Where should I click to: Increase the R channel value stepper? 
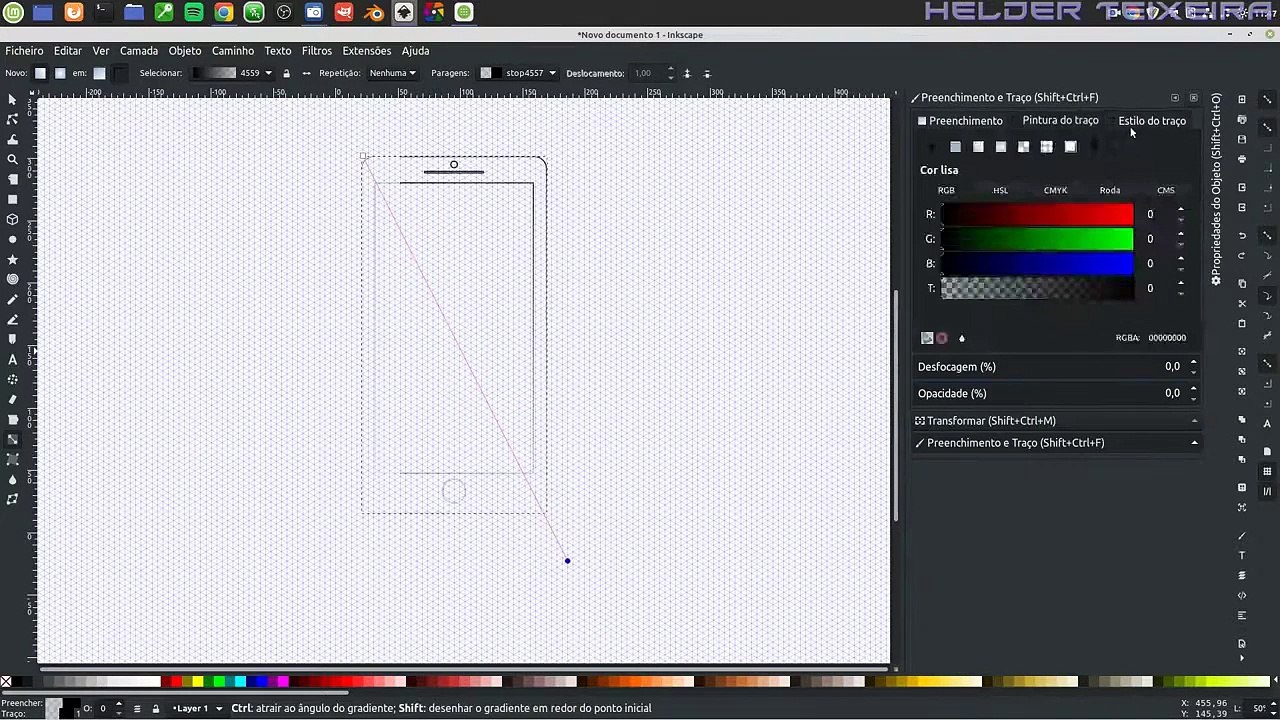[x=1181, y=210]
